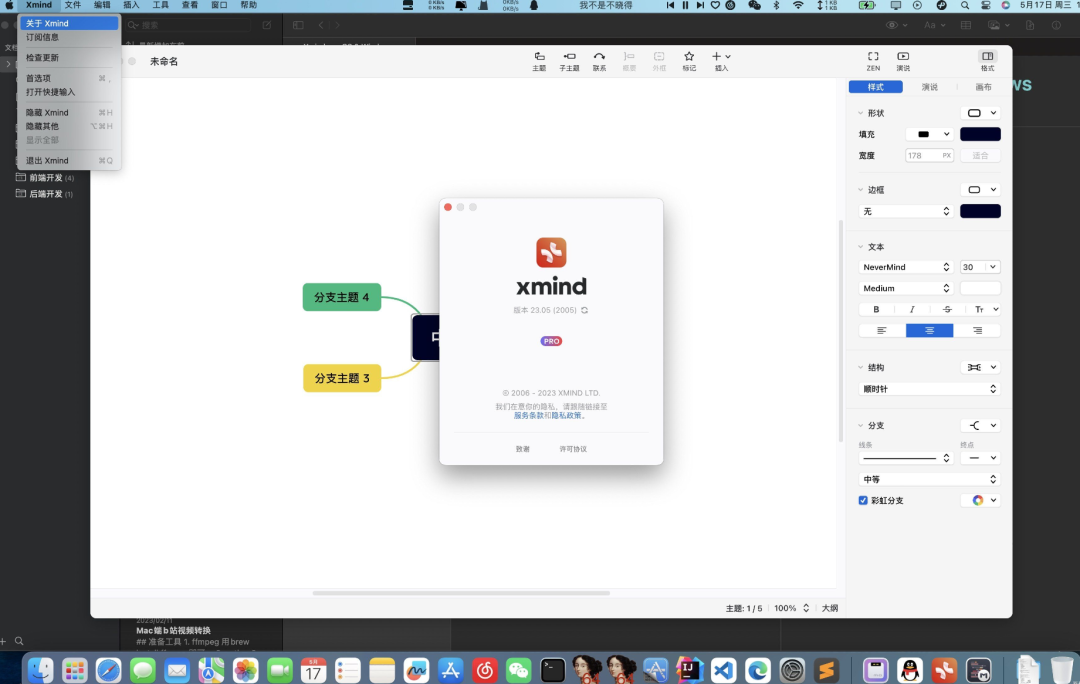The width and height of the screenshot is (1080, 684).
Task: Open the border color swatch
Action: (x=980, y=211)
